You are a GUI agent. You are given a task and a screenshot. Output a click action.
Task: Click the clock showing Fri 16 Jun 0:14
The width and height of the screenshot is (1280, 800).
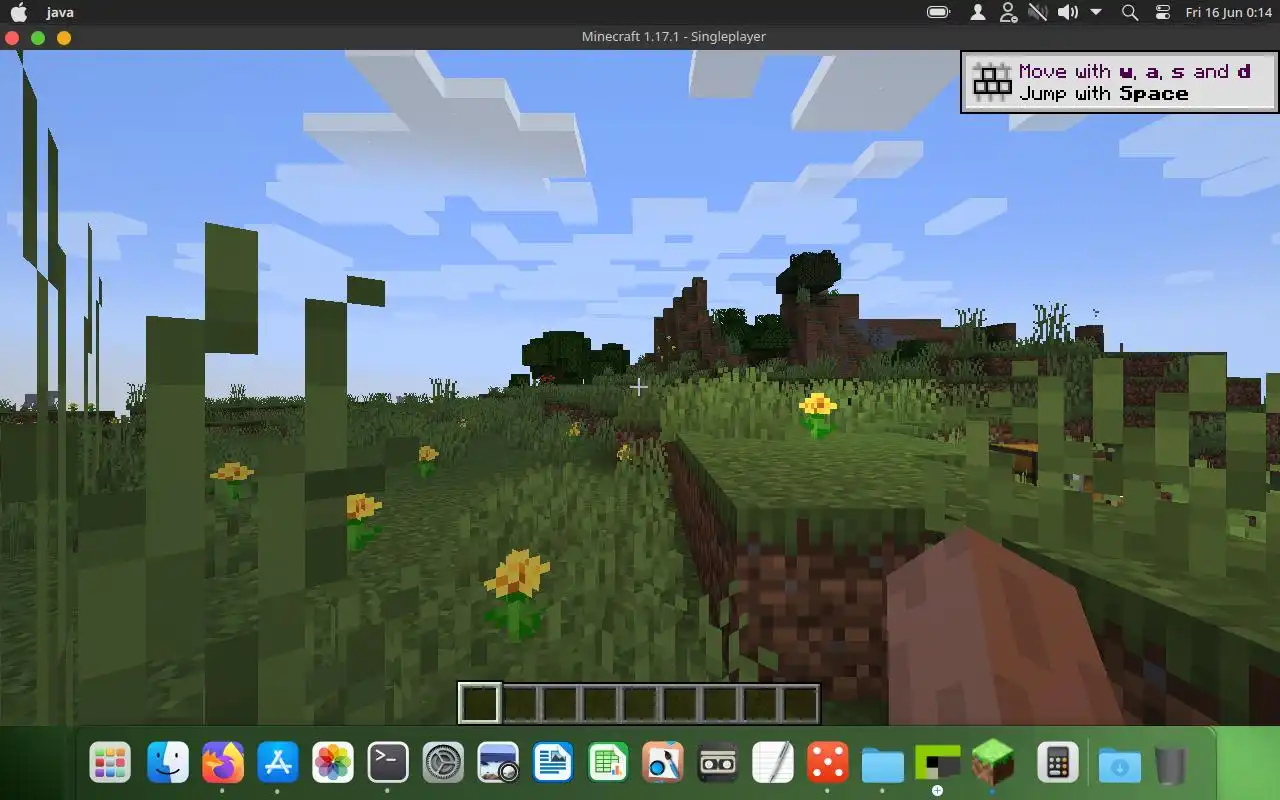click(1228, 12)
